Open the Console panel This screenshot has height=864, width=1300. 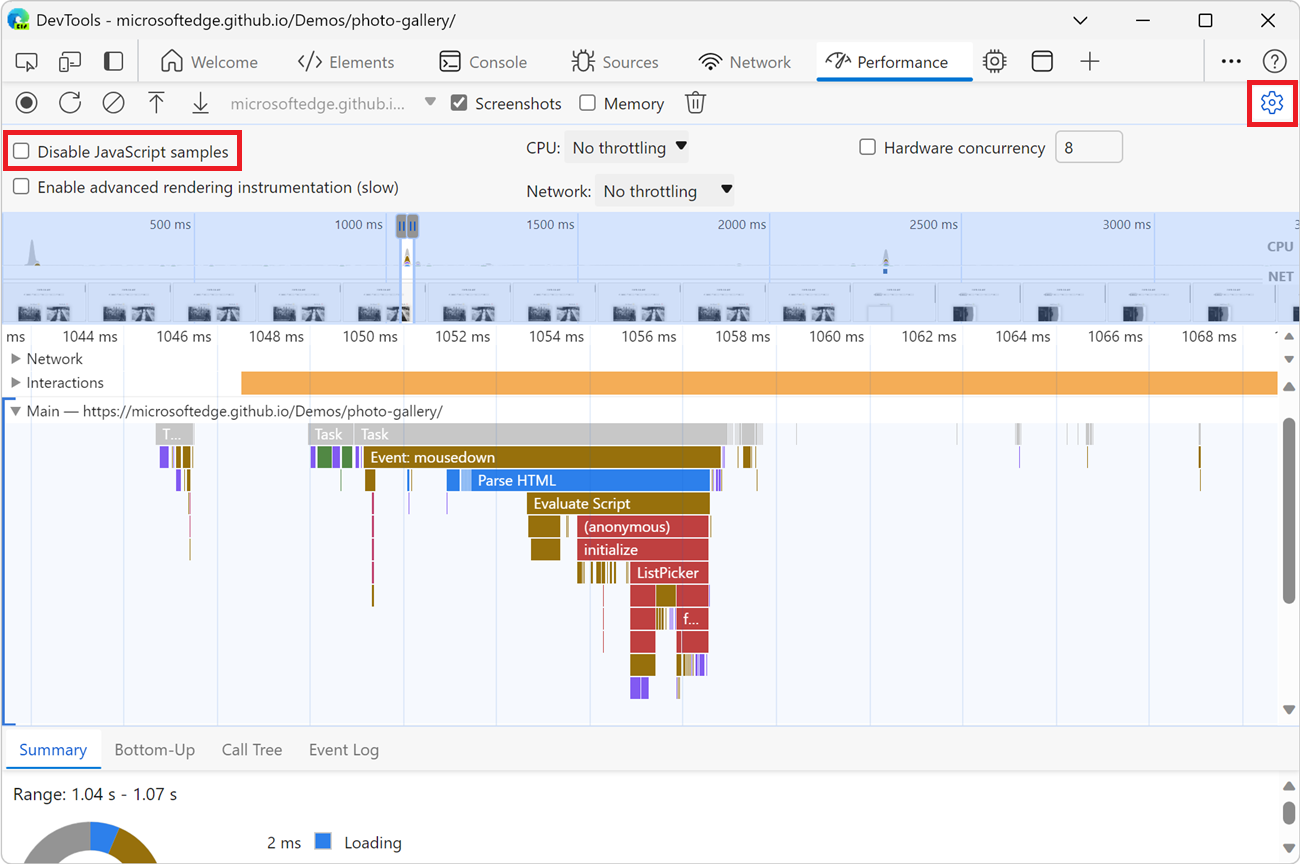click(483, 61)
